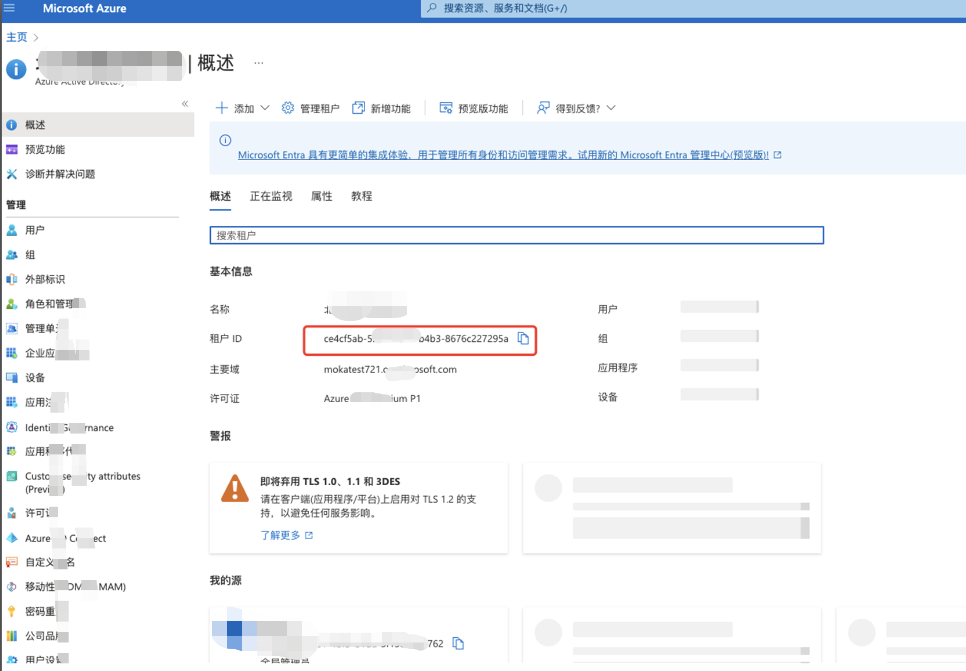Image resolution: width=966 pixels, height=671 pixels.
Task: Go to the 主页 breadcrumb link
Action: coord(17,37)
